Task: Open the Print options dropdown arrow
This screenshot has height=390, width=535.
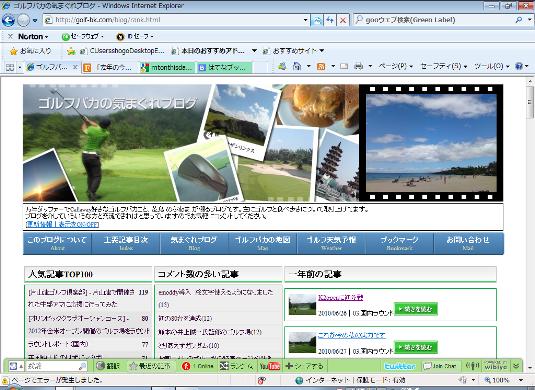Action: 370,66
